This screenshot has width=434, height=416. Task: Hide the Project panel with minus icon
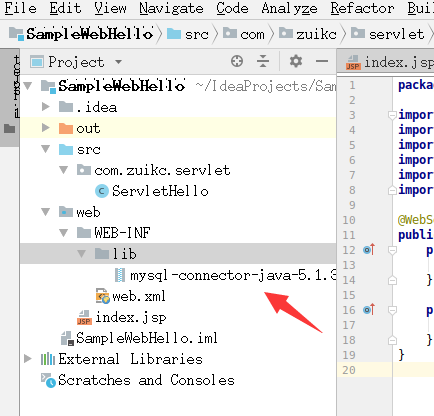(322, 61)
